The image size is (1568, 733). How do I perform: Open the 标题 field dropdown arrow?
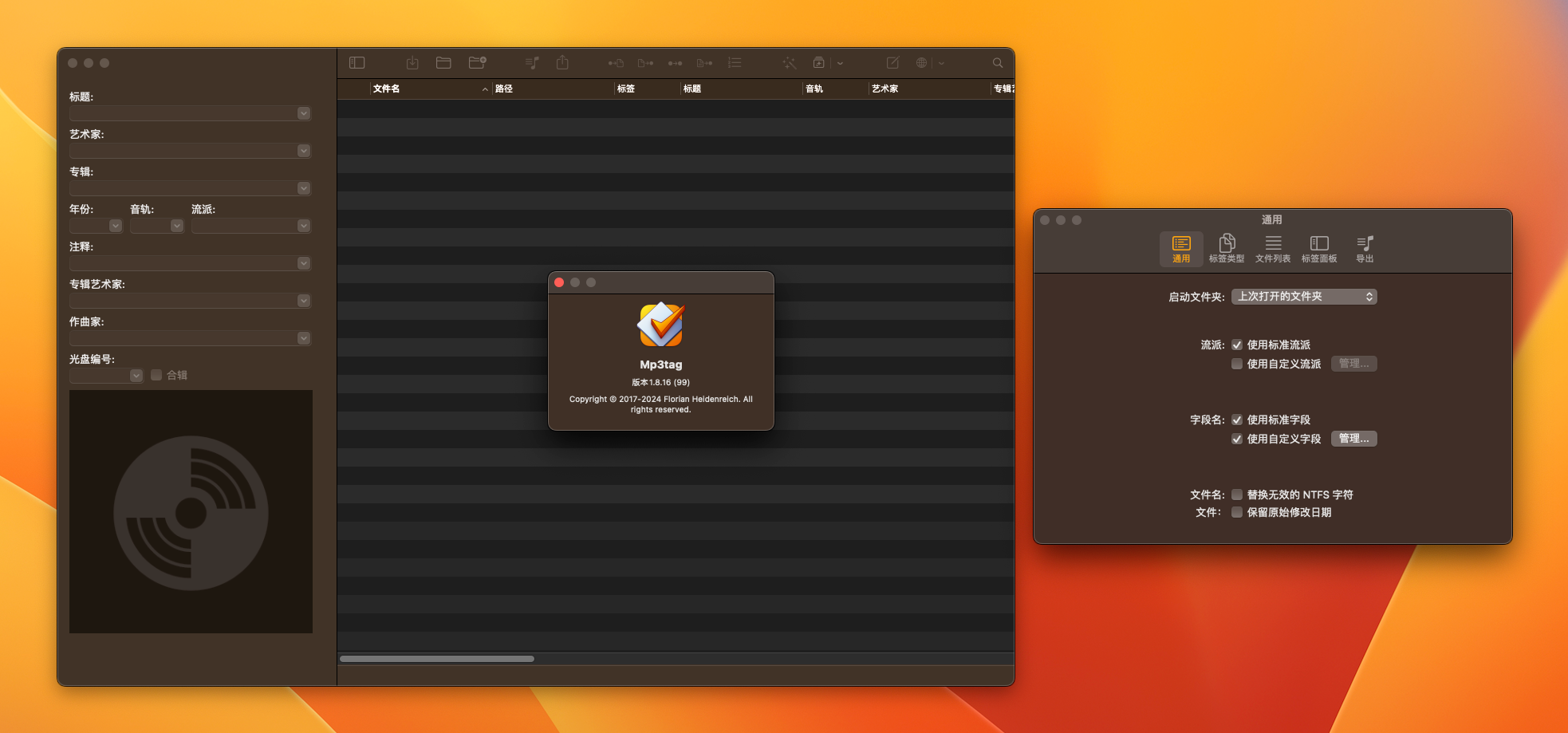304,113
